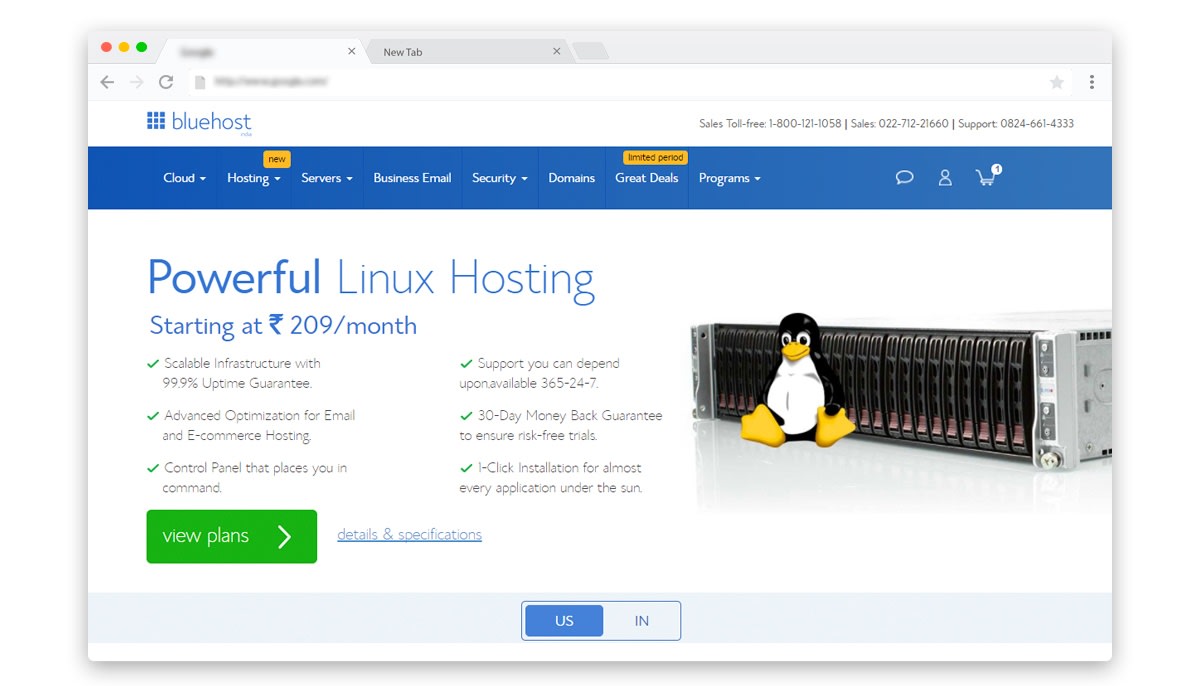The image size is (1200, 686).
Task: Expand the Hosting dropdown menu
Action: 253,178
